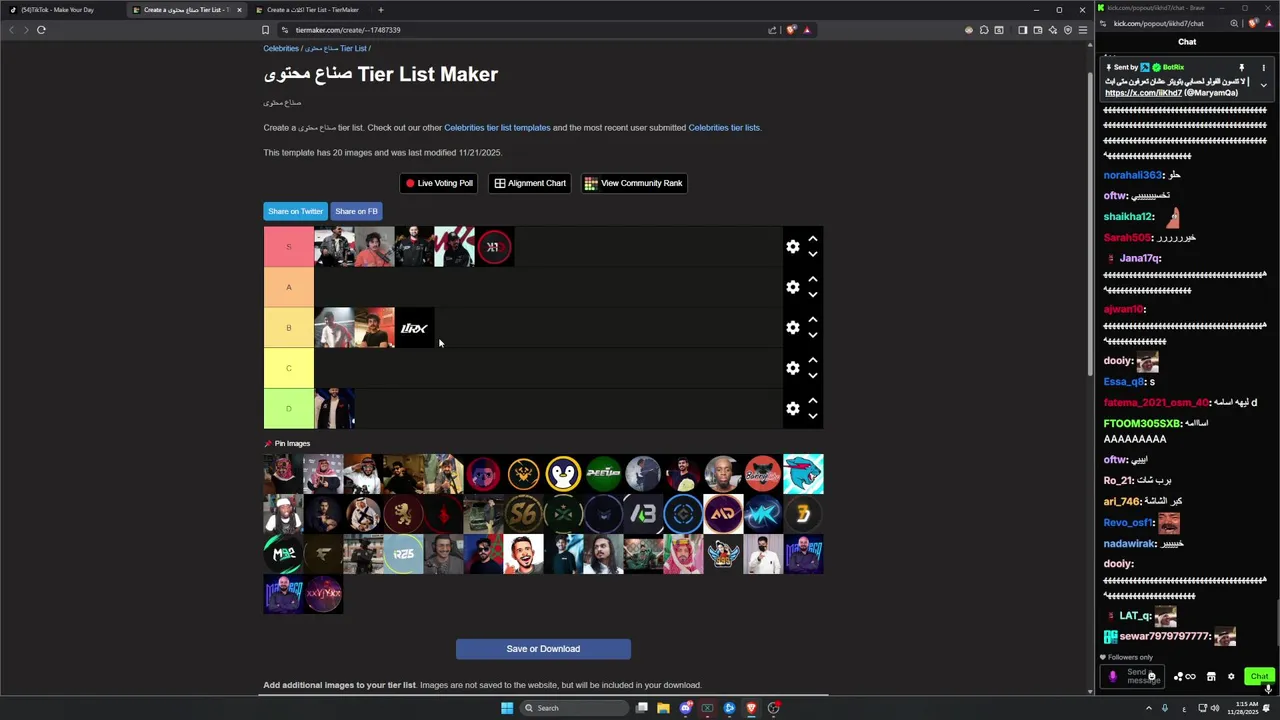The image size is (1280, 720).
Task: Show hidden system tray icons
Action: (1148, 708)
